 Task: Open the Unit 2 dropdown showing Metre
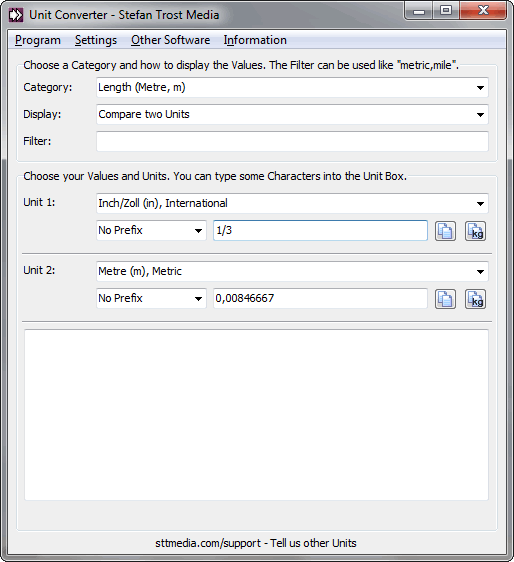coord(292,271)
